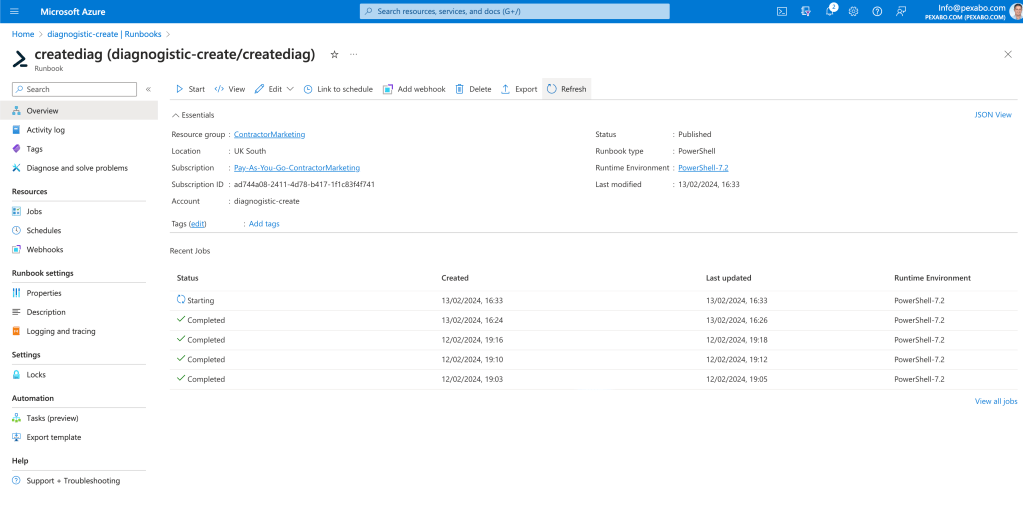Open the notifications bell
The height and width of the screenshot is (523, 1023).
(830, 12)
